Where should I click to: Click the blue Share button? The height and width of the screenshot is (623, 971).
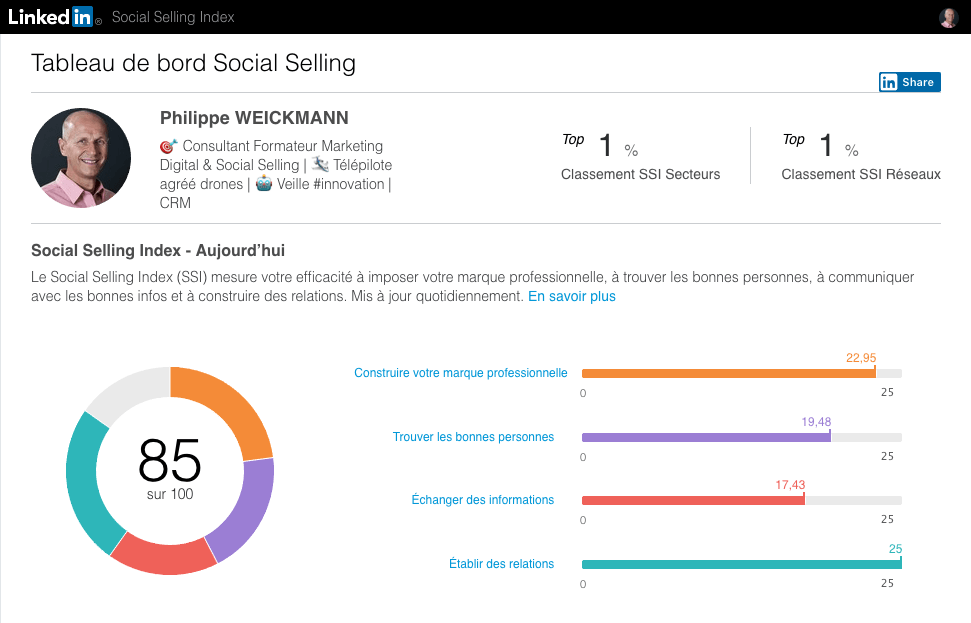[x=909, y=81]
